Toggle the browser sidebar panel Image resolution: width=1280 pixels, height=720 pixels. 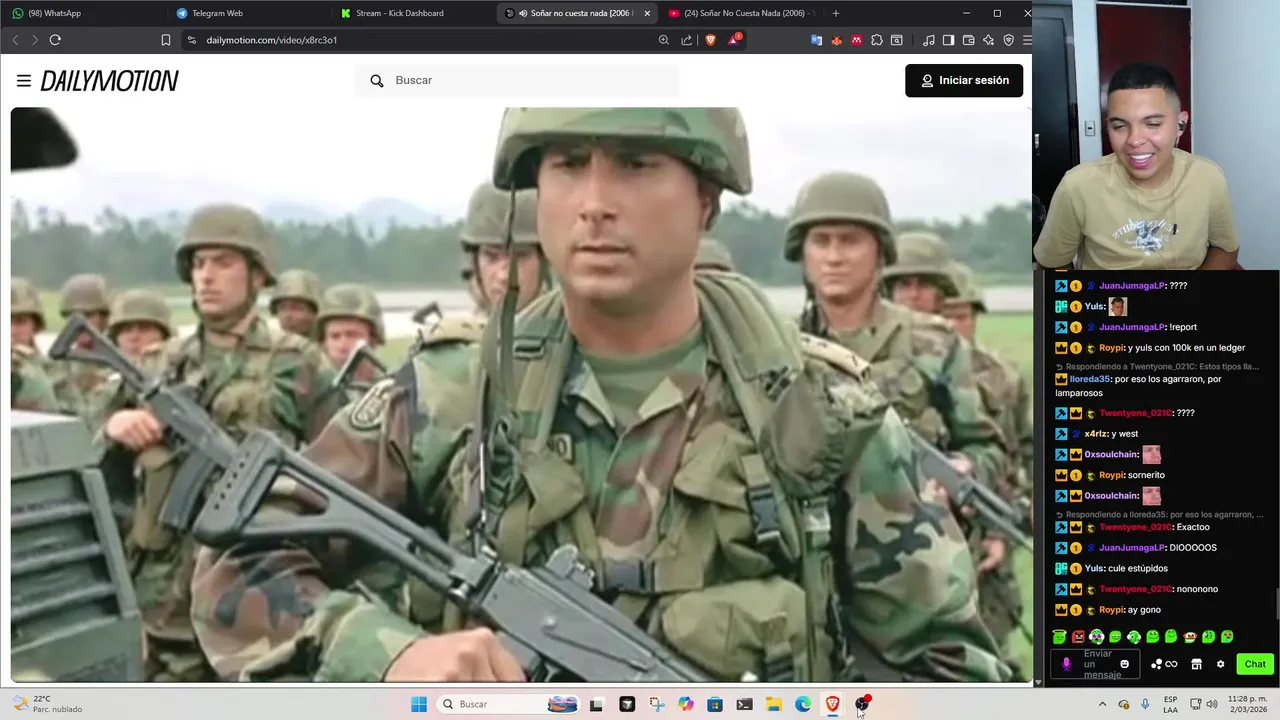pyautogui.click(x=949, y=40)
